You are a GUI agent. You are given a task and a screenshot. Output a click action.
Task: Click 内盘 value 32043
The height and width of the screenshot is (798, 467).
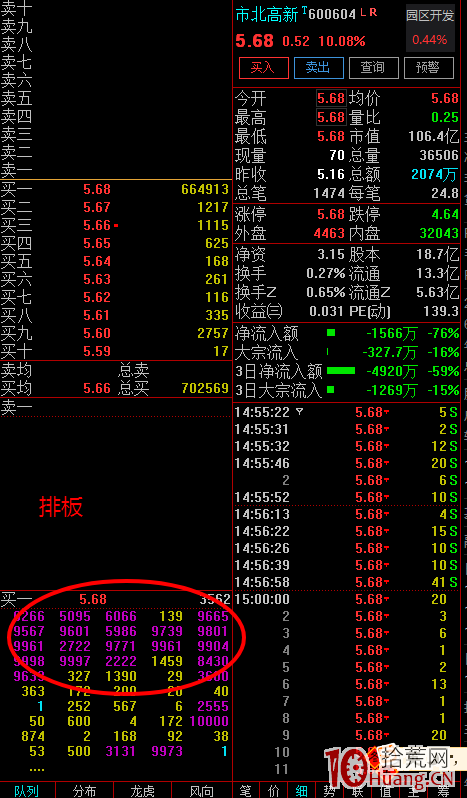(x=439, y=234)
